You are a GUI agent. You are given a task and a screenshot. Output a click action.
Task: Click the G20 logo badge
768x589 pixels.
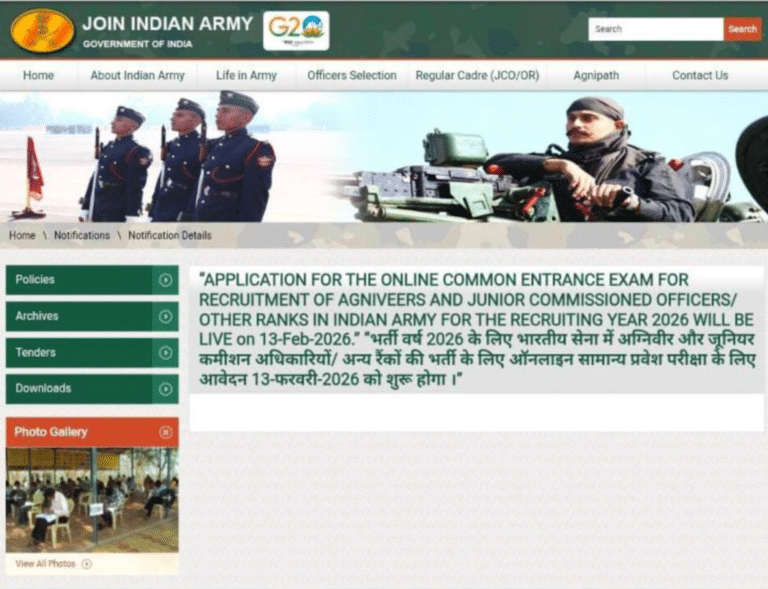point(296,31)
